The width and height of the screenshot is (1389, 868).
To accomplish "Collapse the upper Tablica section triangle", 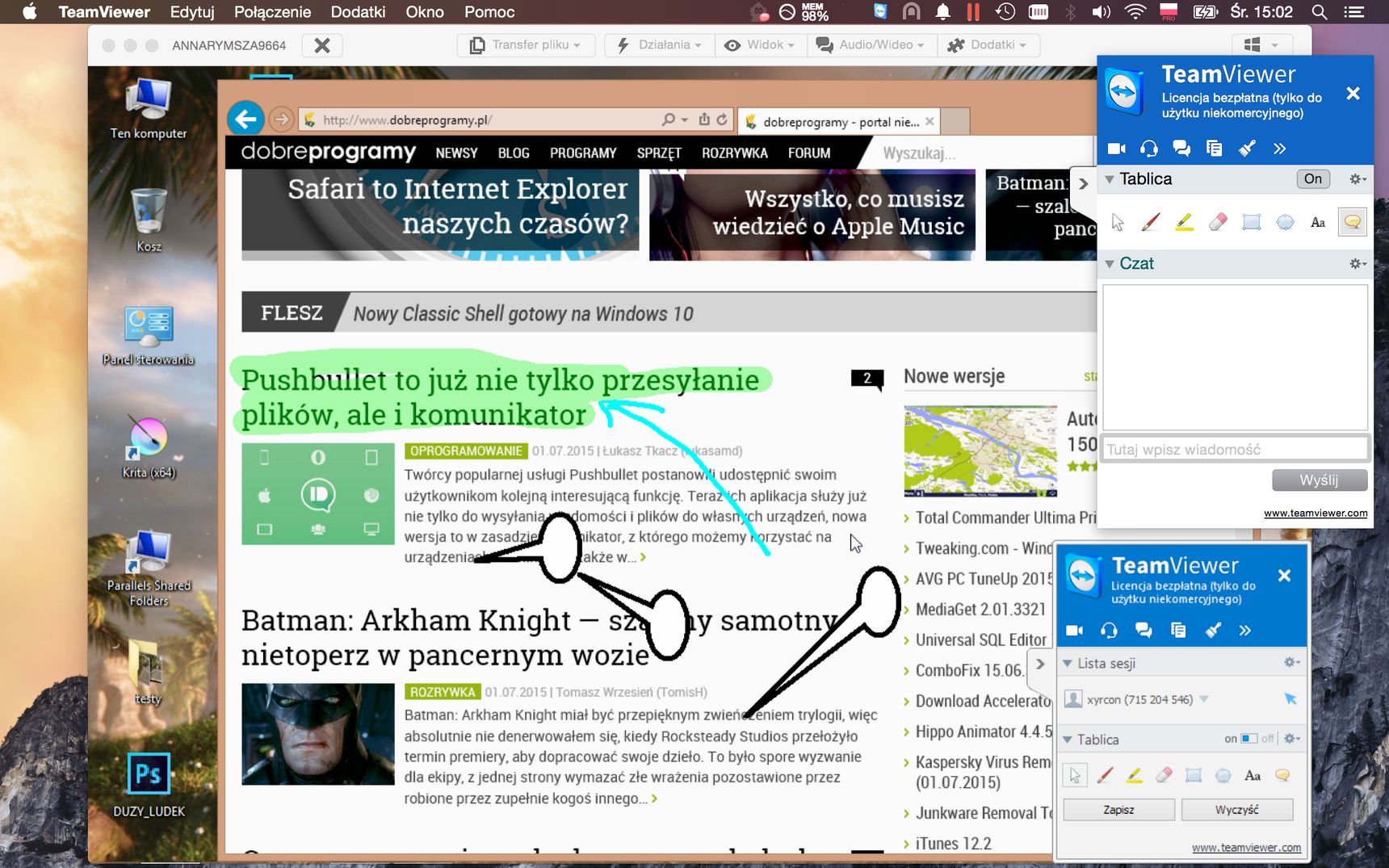I will pos(1110,179).
